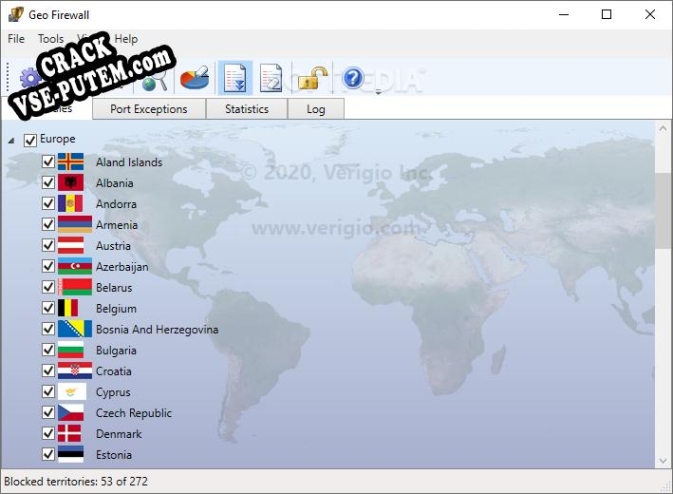Viewport: 673px width, 494px height.
Task: Select the "Europe" label
Action: click(x=58, y=139)
